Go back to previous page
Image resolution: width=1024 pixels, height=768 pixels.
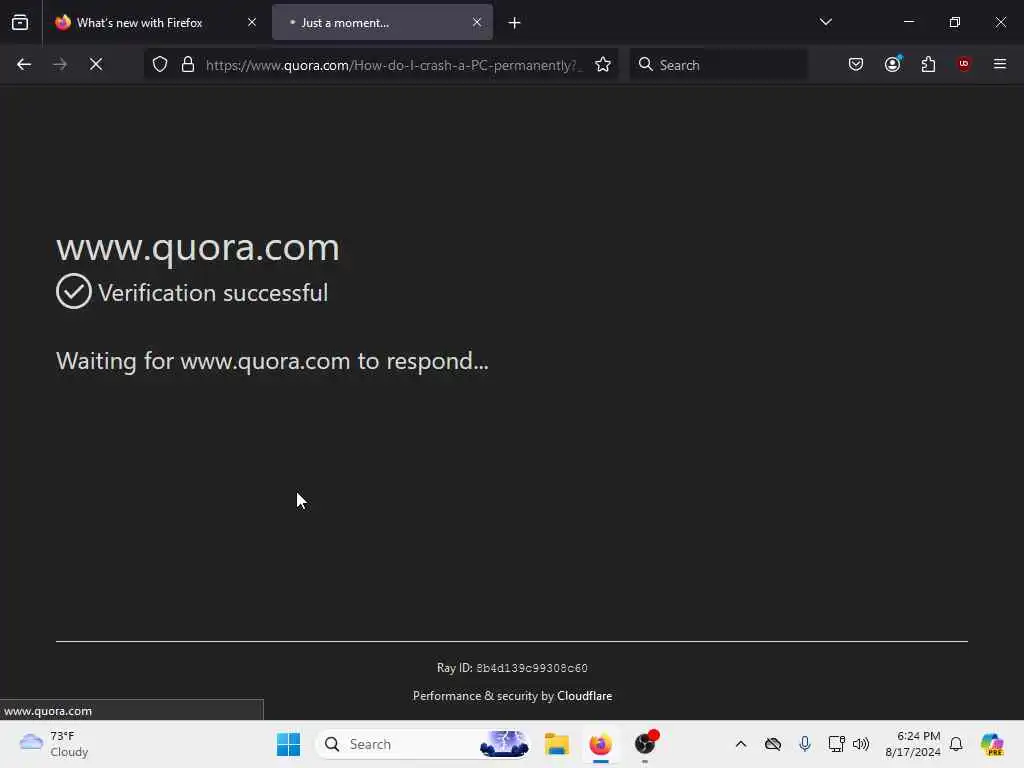click(24, 64)
